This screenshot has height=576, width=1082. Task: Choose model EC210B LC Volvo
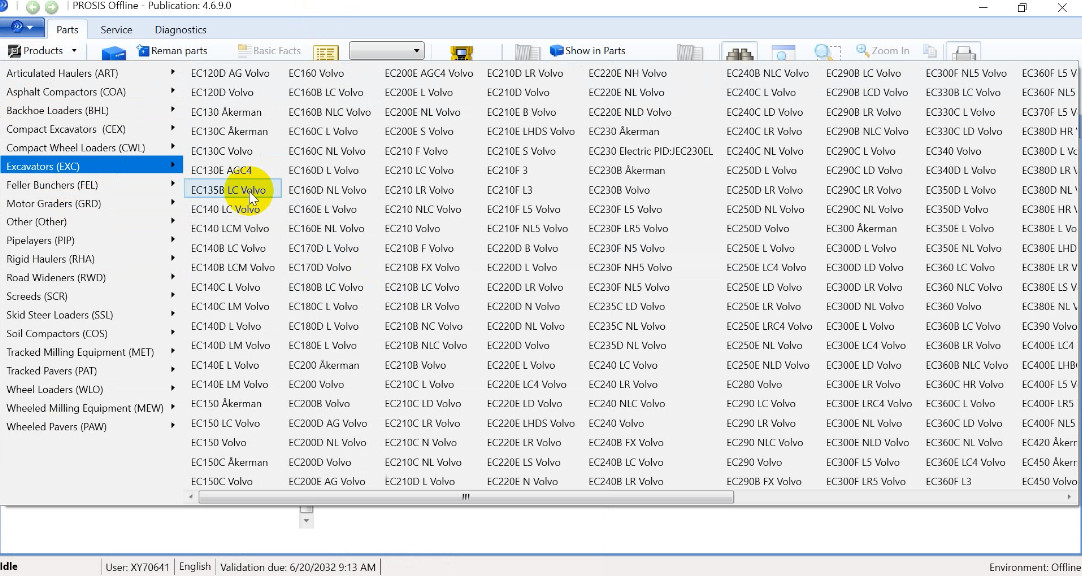422,287
